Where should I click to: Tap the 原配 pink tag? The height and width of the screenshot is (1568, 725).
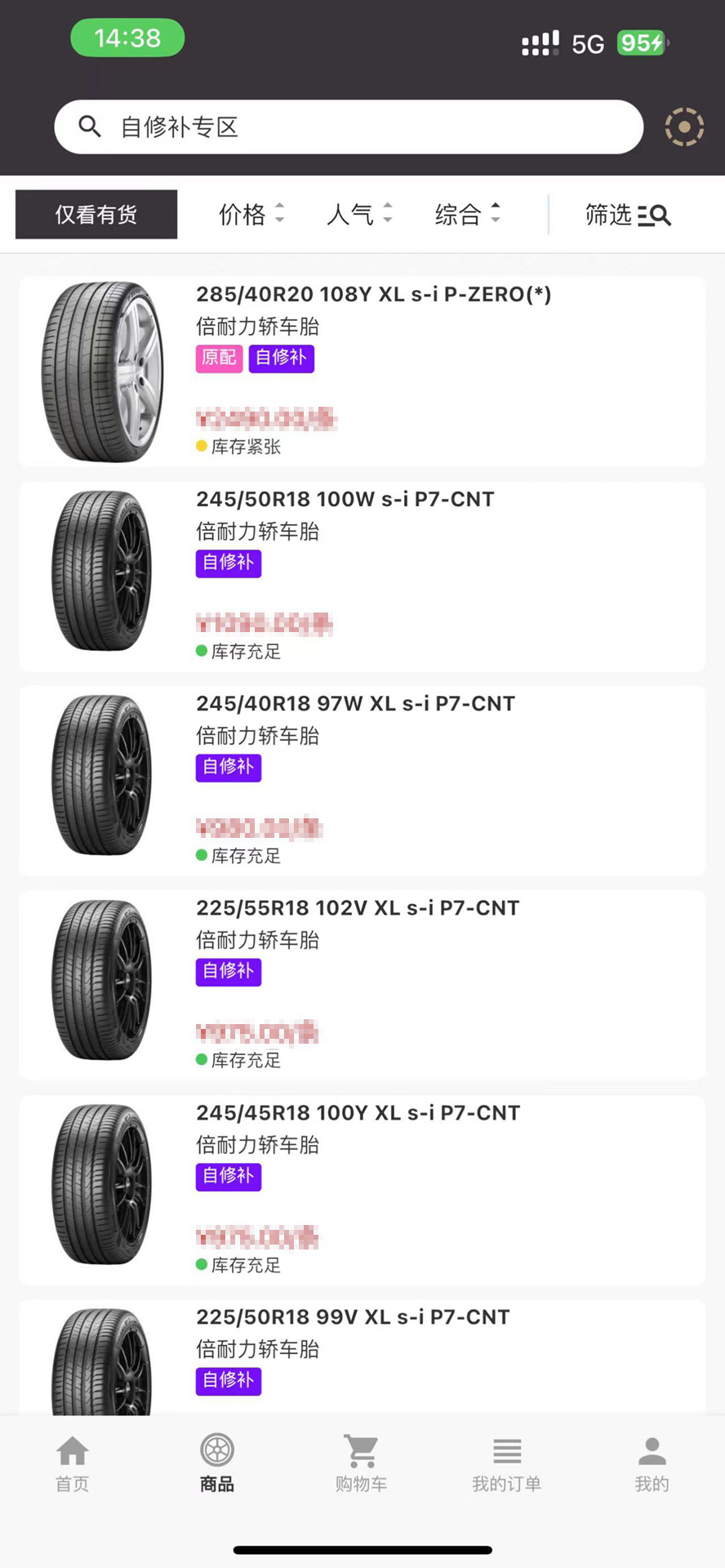(219, 358)
